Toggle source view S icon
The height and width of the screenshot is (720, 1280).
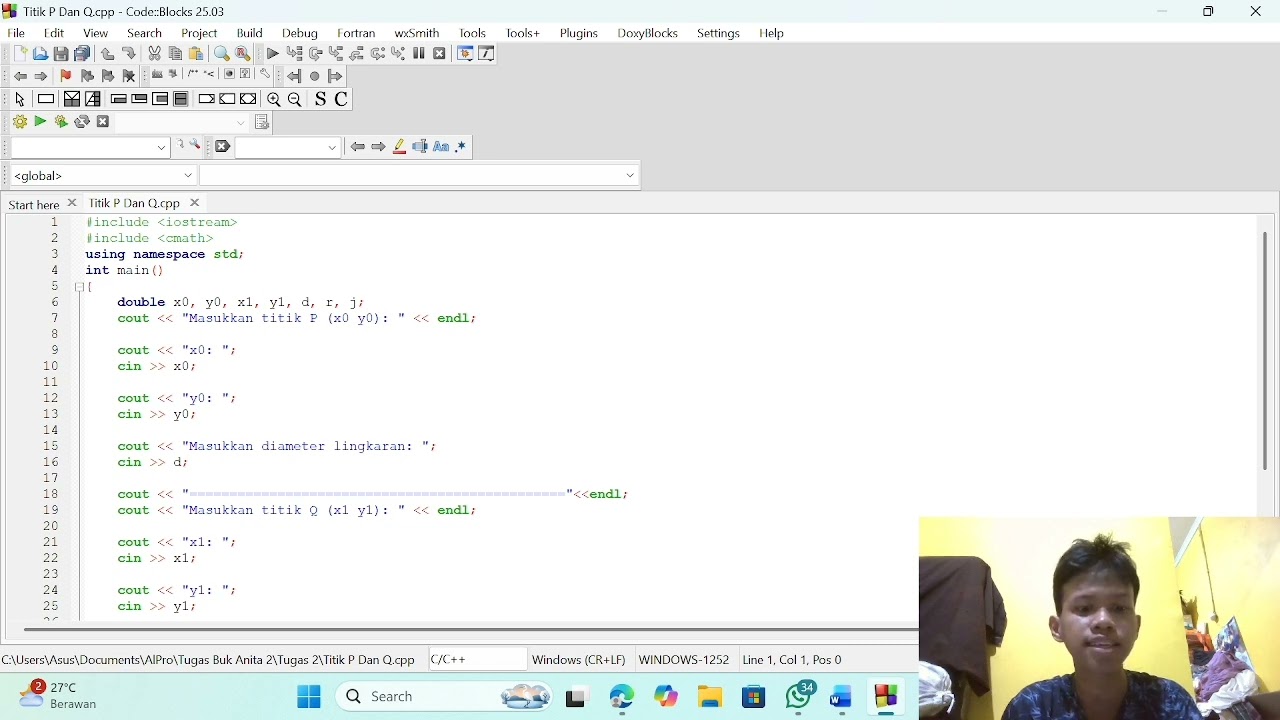click(320, 100)
